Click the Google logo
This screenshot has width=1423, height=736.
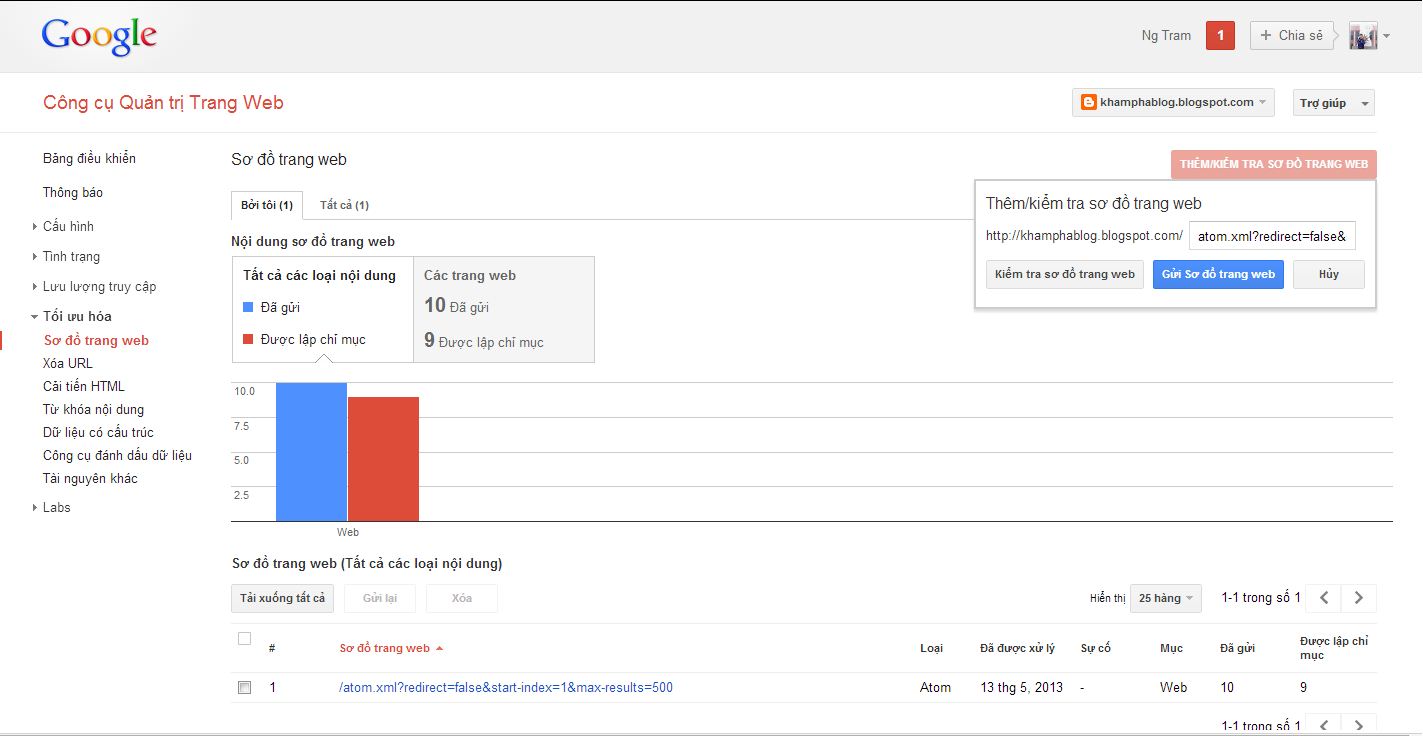point(99,37)
